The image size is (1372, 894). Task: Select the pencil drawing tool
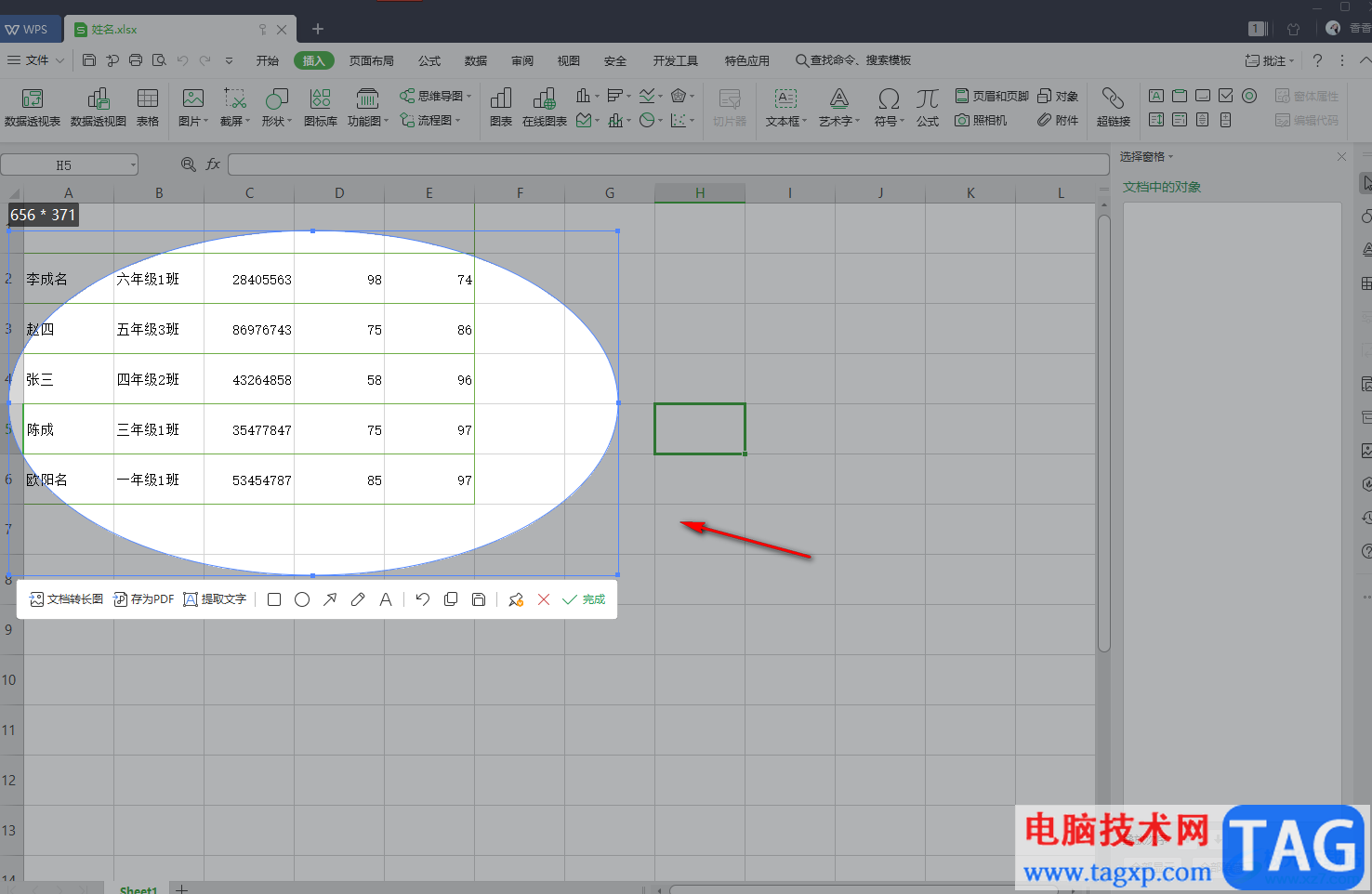(x=358, y=599)
